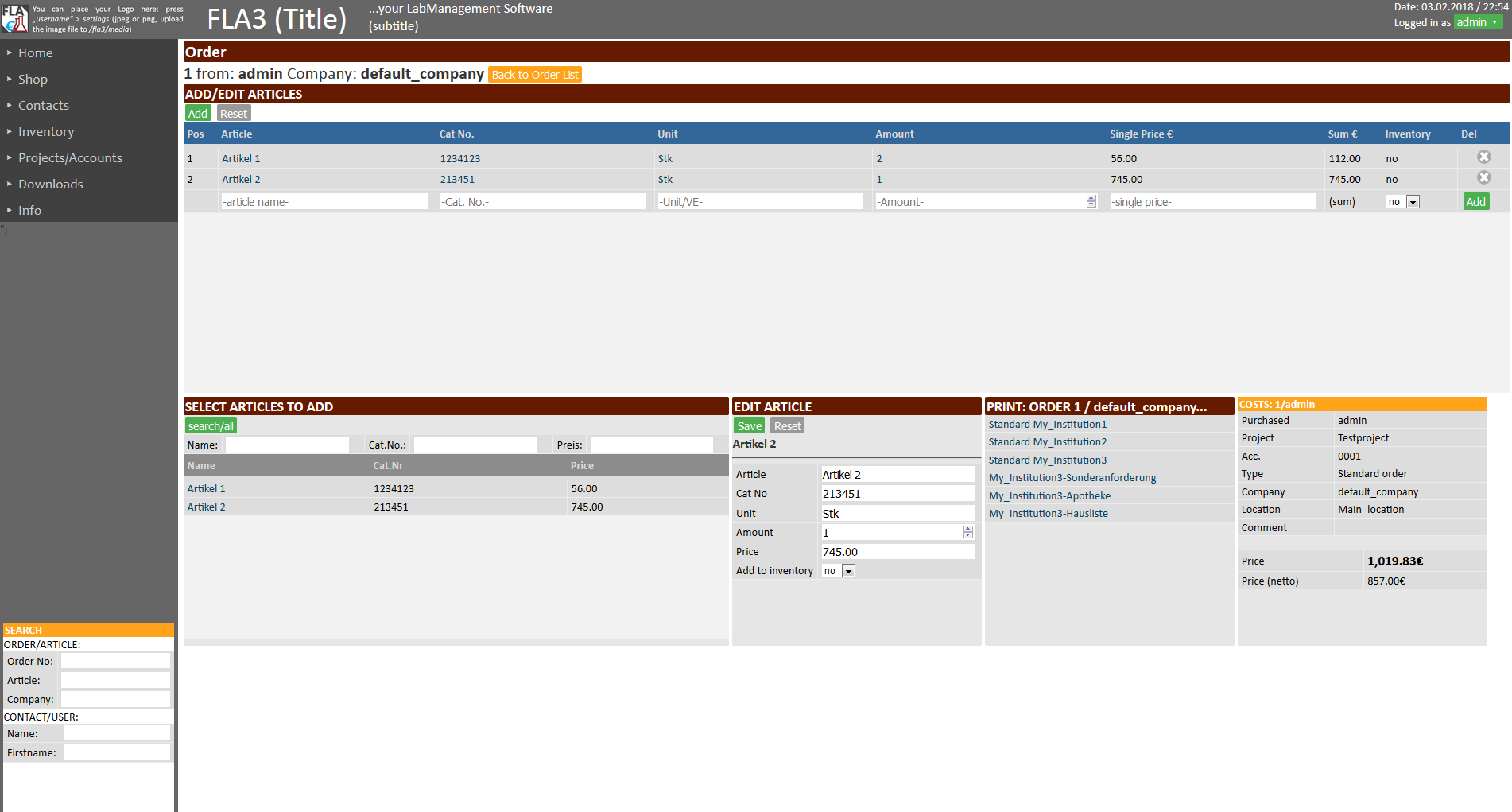Run search/all in Select Articles panel

click(210, 425)
